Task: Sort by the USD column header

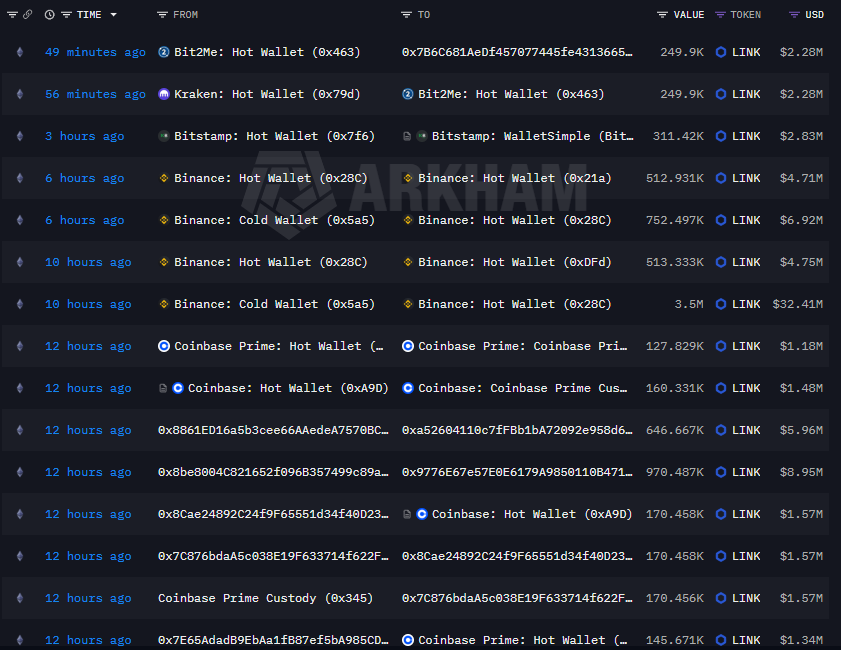Action: [814, 14]
